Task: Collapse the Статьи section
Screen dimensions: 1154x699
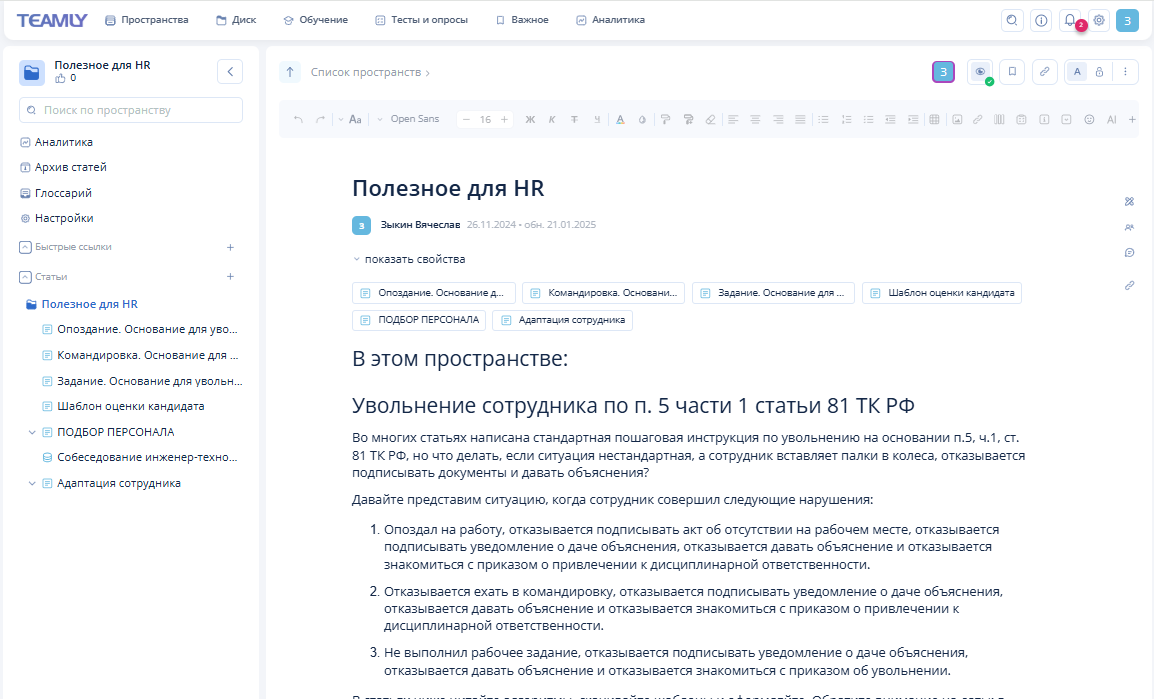Action: click(x=25, y=277)
